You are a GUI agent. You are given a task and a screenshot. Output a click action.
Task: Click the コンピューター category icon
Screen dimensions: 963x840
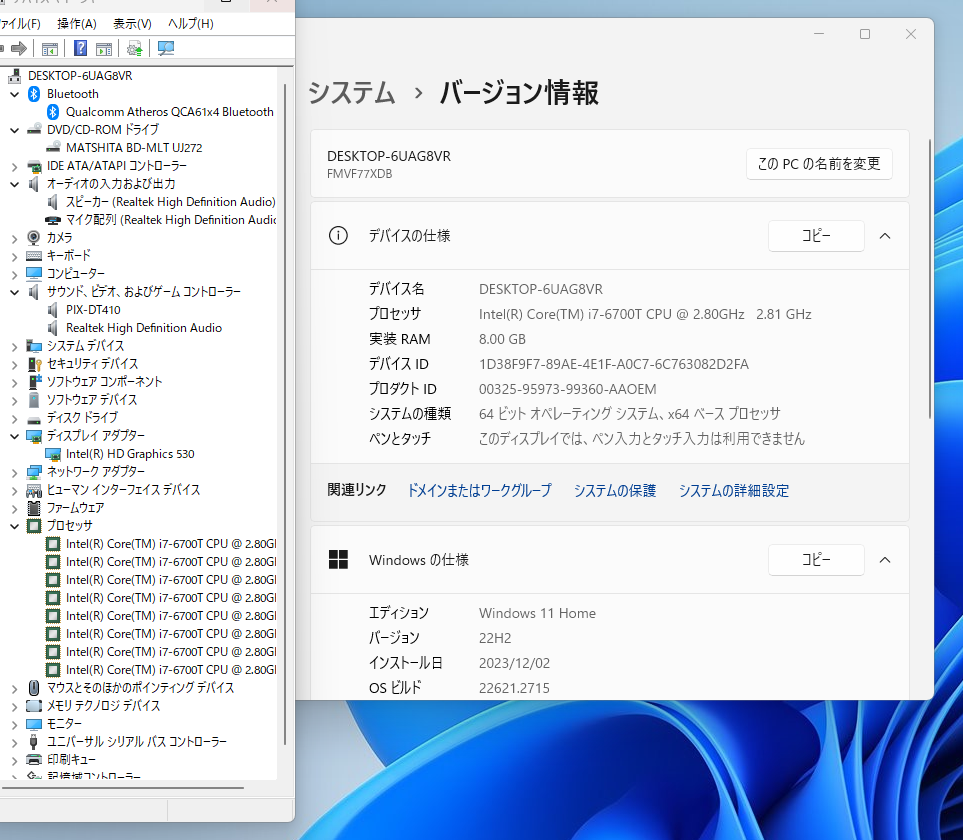pyautogui.click(x=34, y=273)
